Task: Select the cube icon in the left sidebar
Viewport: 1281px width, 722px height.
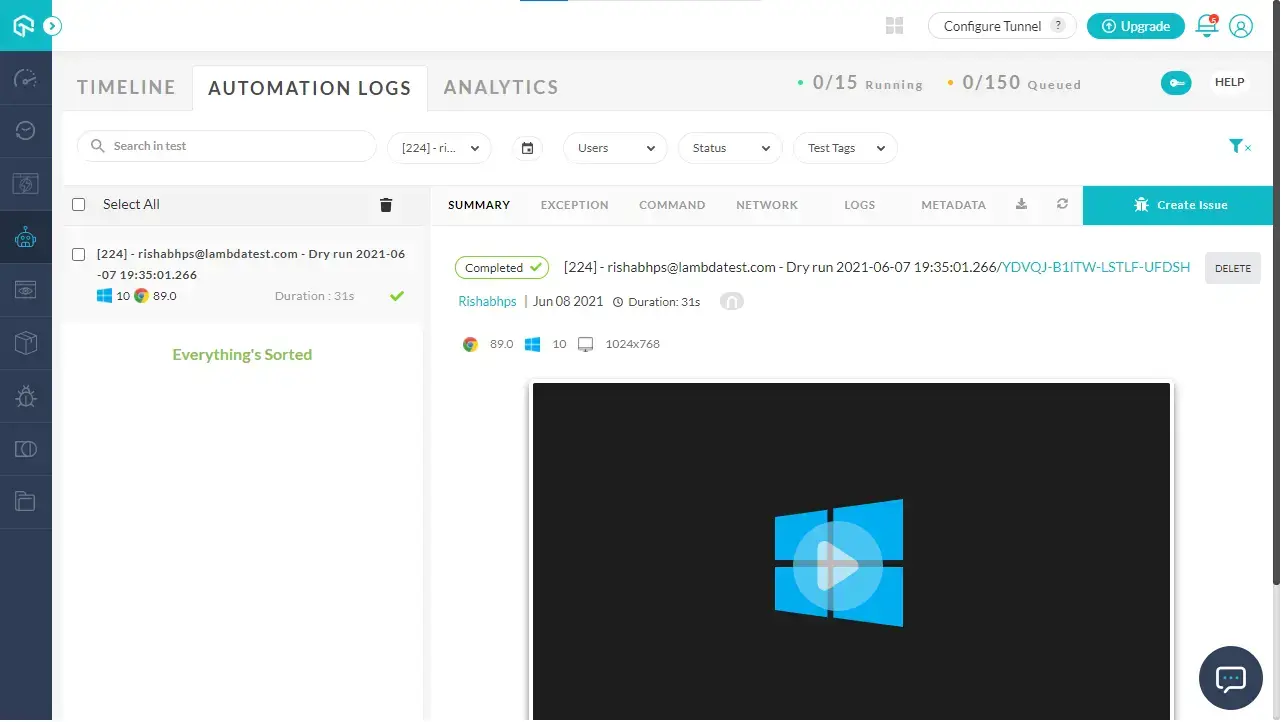Action: (x=26, y=343)
